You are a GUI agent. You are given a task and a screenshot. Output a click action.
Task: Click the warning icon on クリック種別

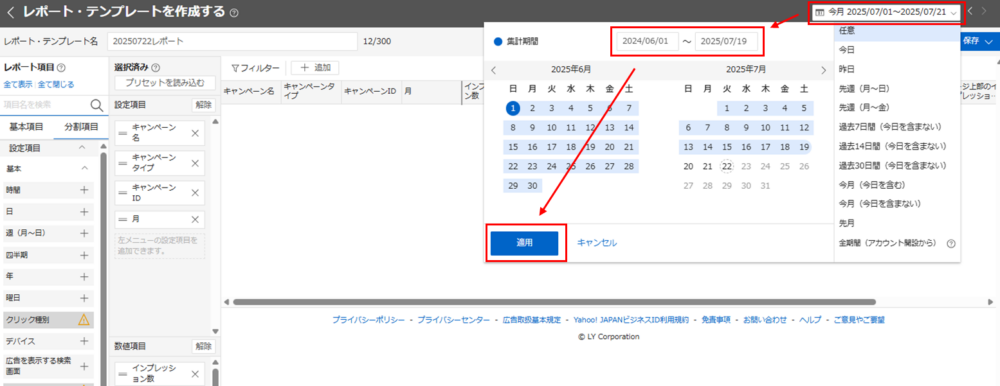pos(84,320)
